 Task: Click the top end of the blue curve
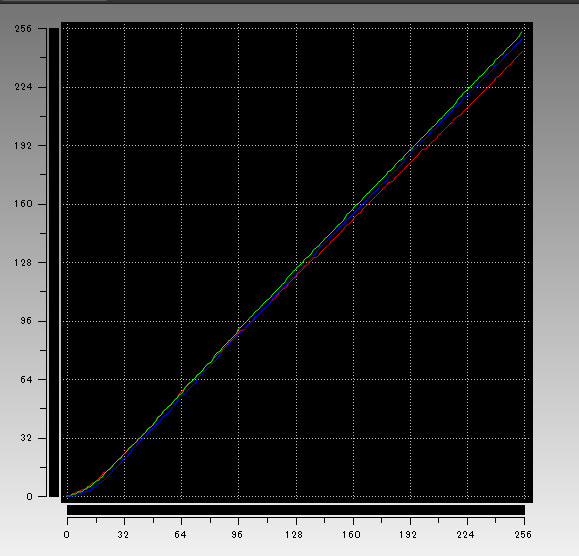coord(523,38)
